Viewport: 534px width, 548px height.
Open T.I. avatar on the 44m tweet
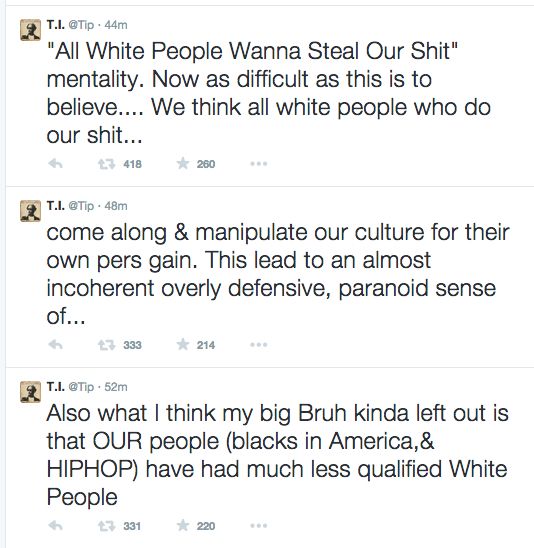tap(30, 30)
